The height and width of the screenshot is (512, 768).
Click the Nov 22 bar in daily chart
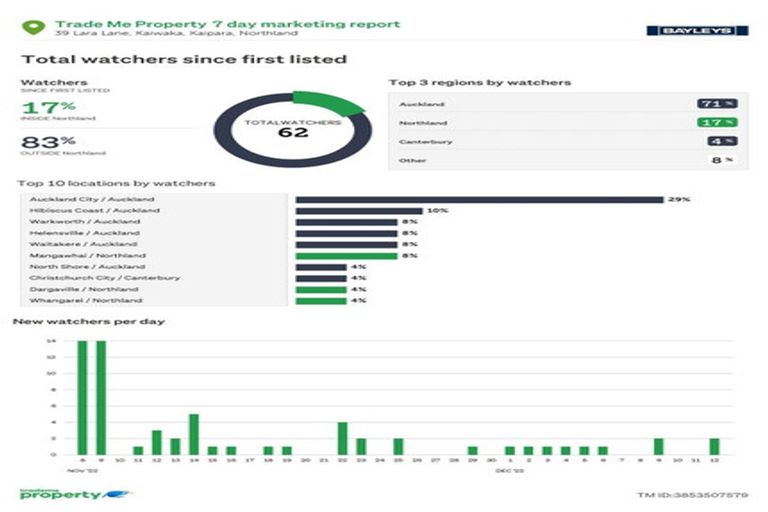342,438
